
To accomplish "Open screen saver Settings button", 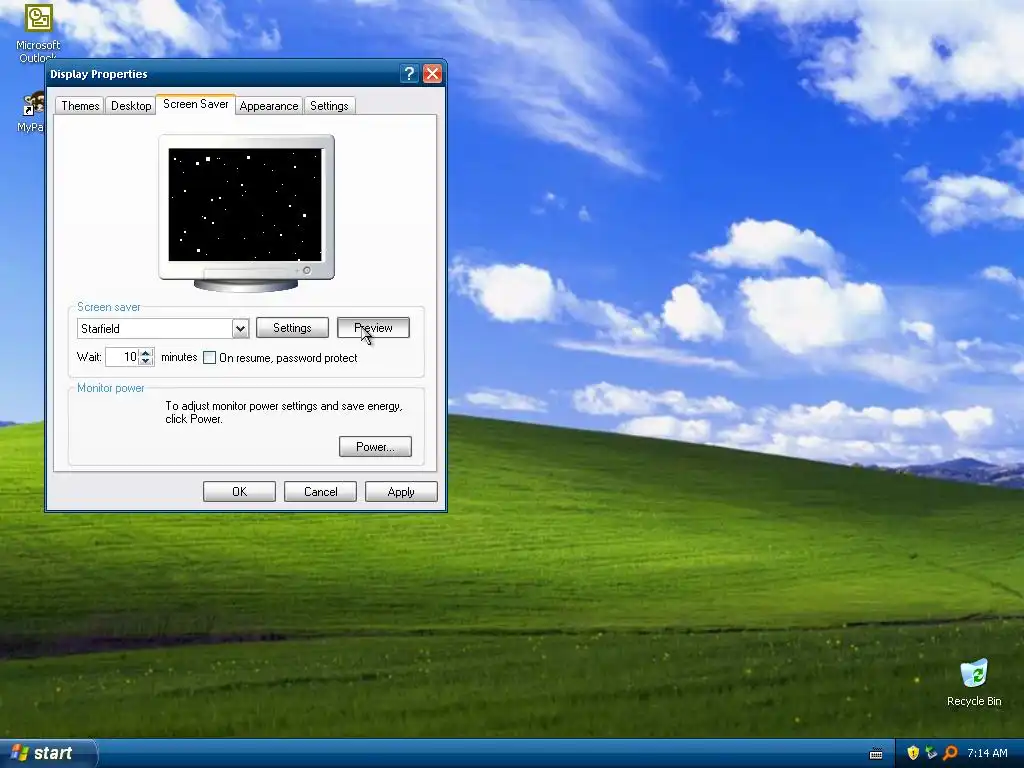I will pos(292,328).
